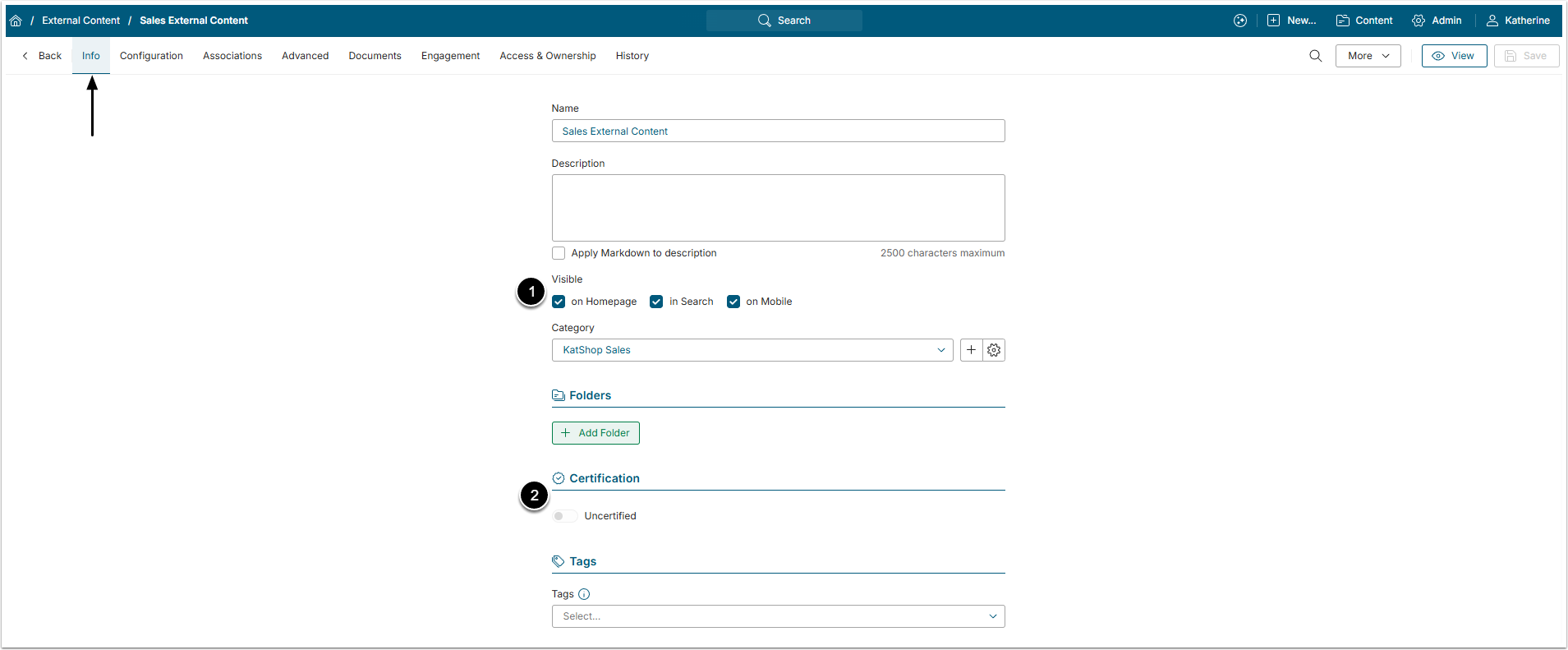Enable Apply Markdown to description

pos(559,253)
